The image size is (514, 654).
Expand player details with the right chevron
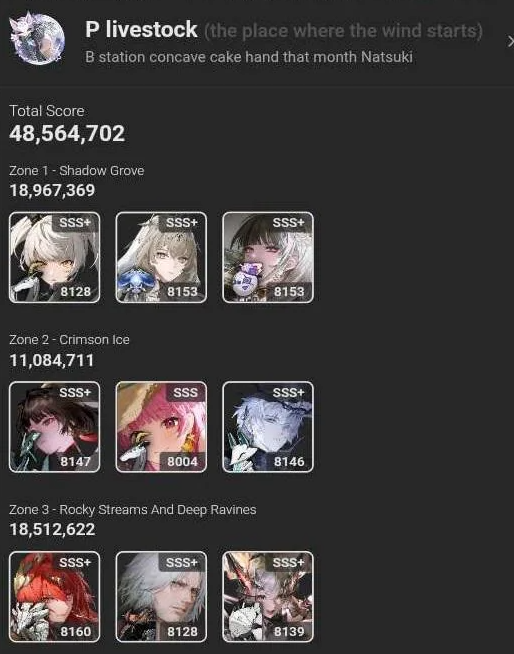pos(510,41)
